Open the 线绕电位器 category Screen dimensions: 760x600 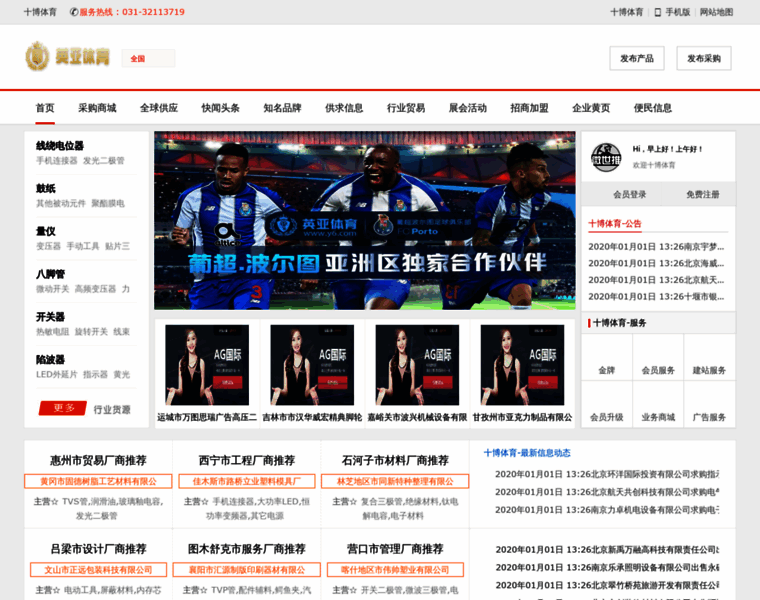pyautogui.click(x=60, y=146)
